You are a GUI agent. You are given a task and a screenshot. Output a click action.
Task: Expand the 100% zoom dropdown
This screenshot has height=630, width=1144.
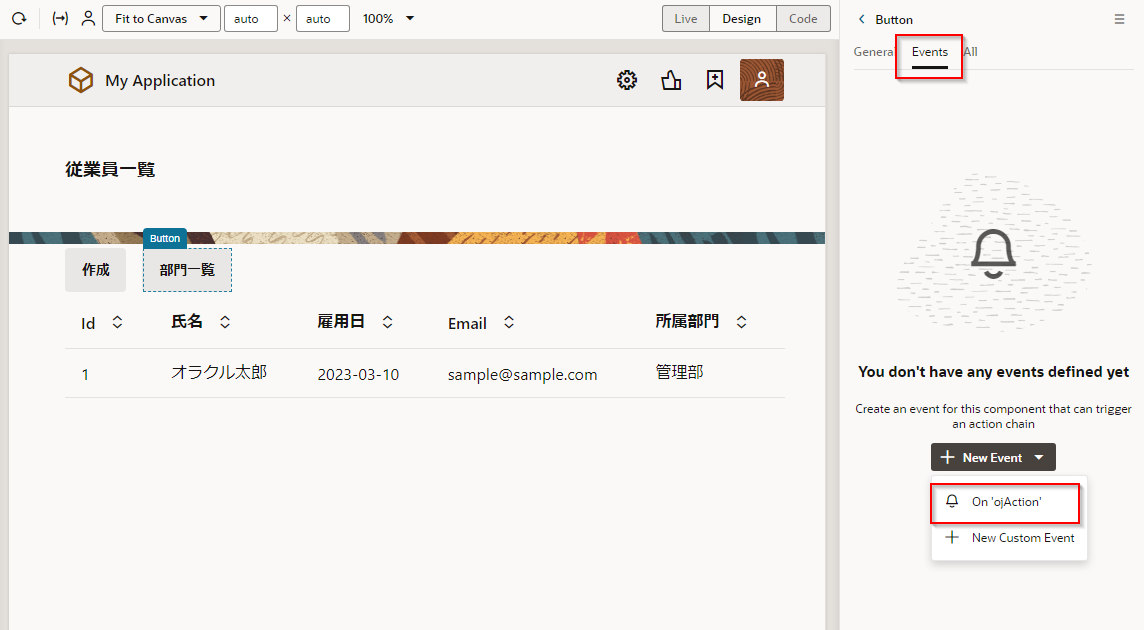click(388, 19)
